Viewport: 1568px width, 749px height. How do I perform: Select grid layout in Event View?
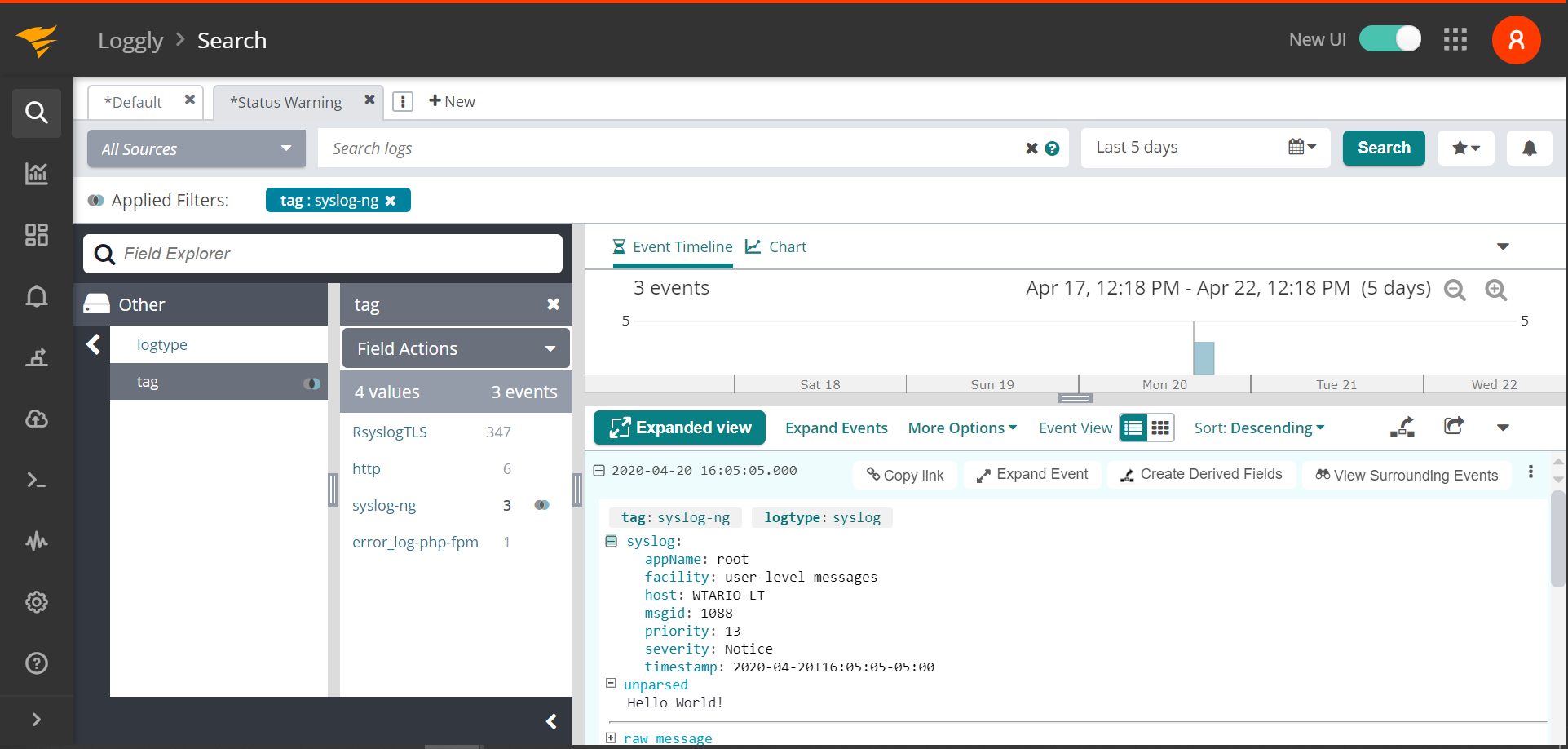[x=1160, y=428]
